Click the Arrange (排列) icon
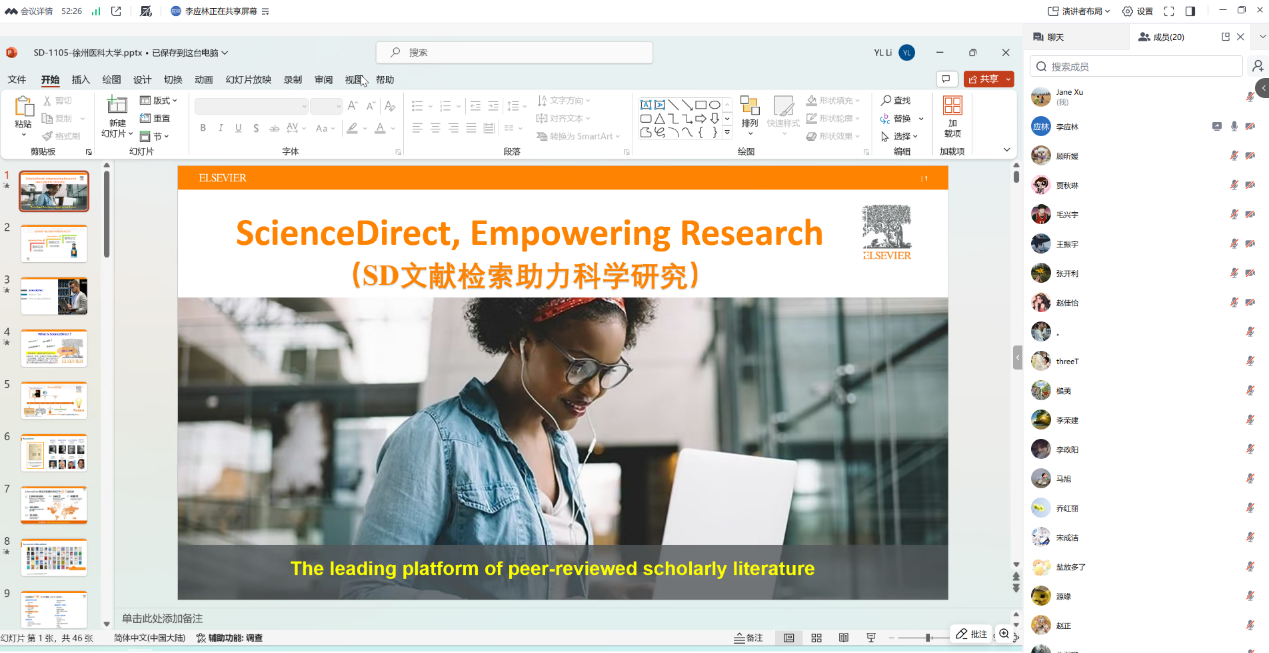The image size is (1269, 653). coord(749,106)
